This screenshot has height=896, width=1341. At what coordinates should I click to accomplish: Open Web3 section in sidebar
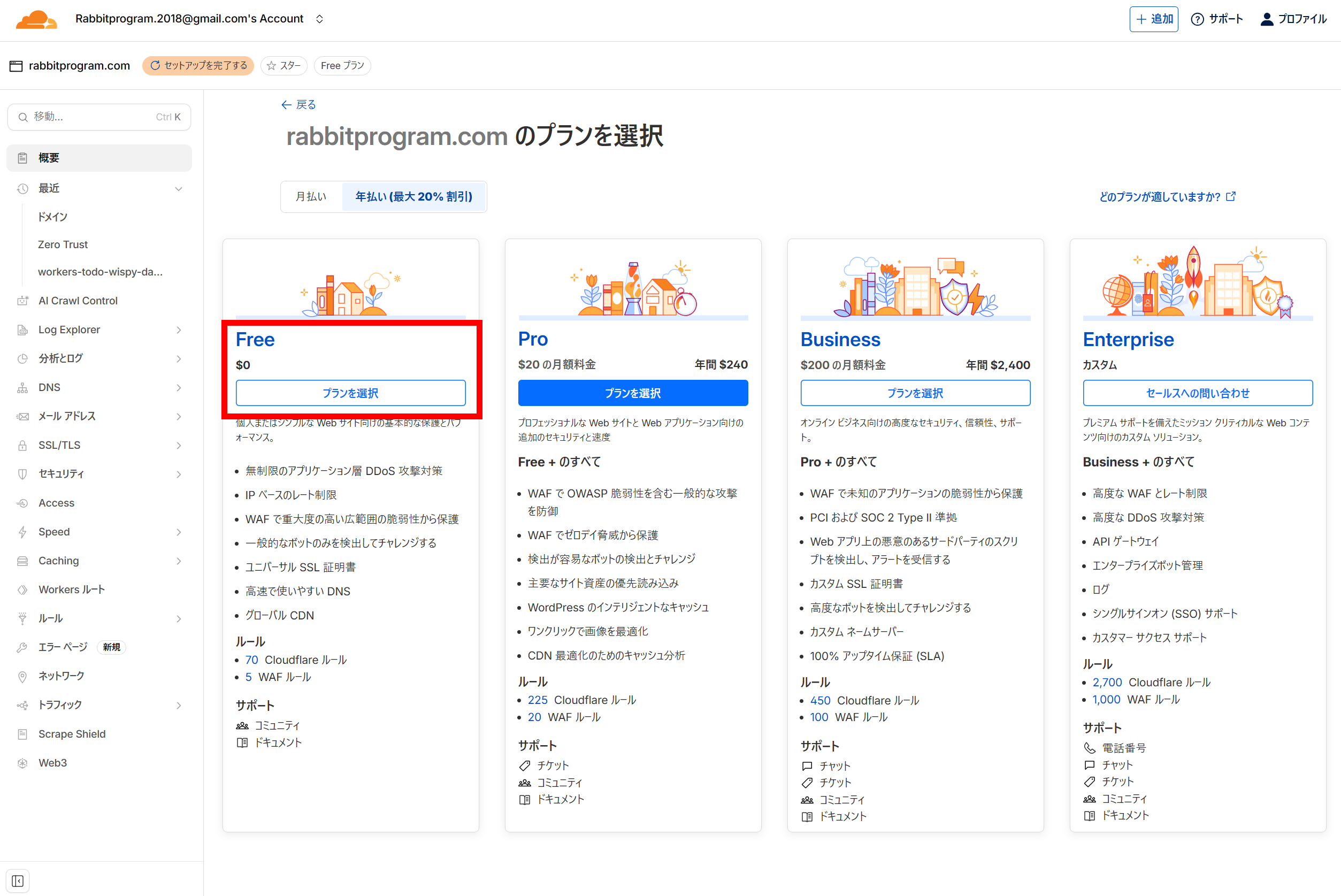(x=52, y=763)
